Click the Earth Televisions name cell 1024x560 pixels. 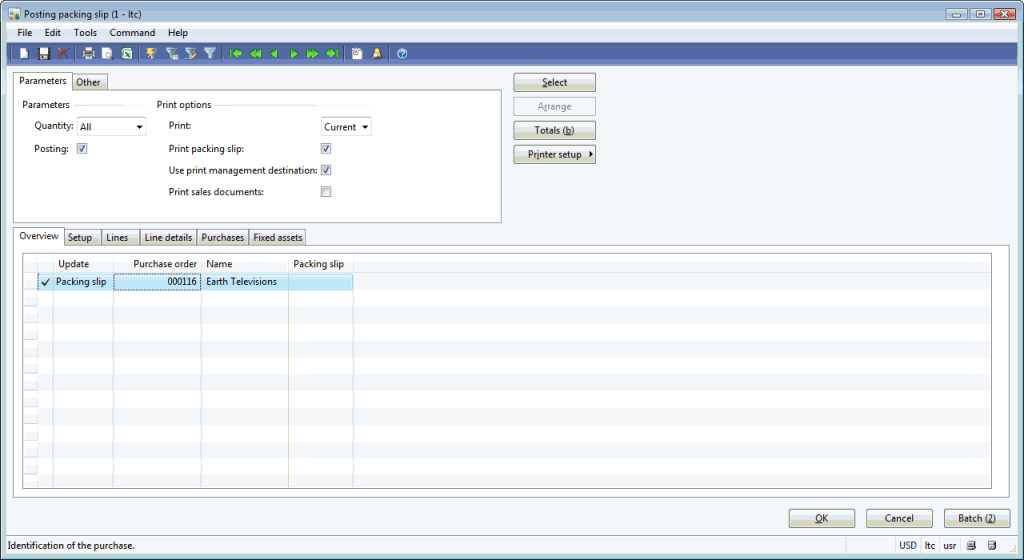tap(245, 282)
